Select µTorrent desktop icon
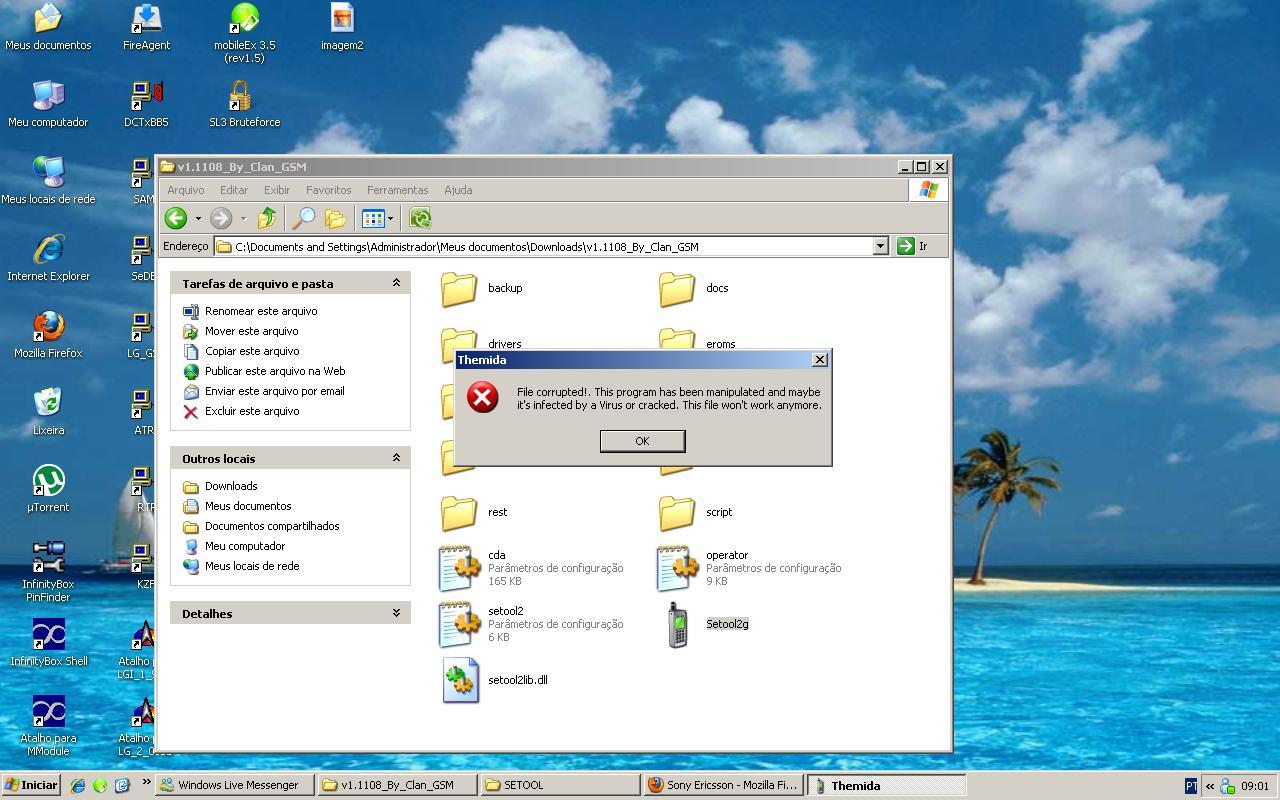The width and height of the screenshot is (1280, 800). (48, 489)
